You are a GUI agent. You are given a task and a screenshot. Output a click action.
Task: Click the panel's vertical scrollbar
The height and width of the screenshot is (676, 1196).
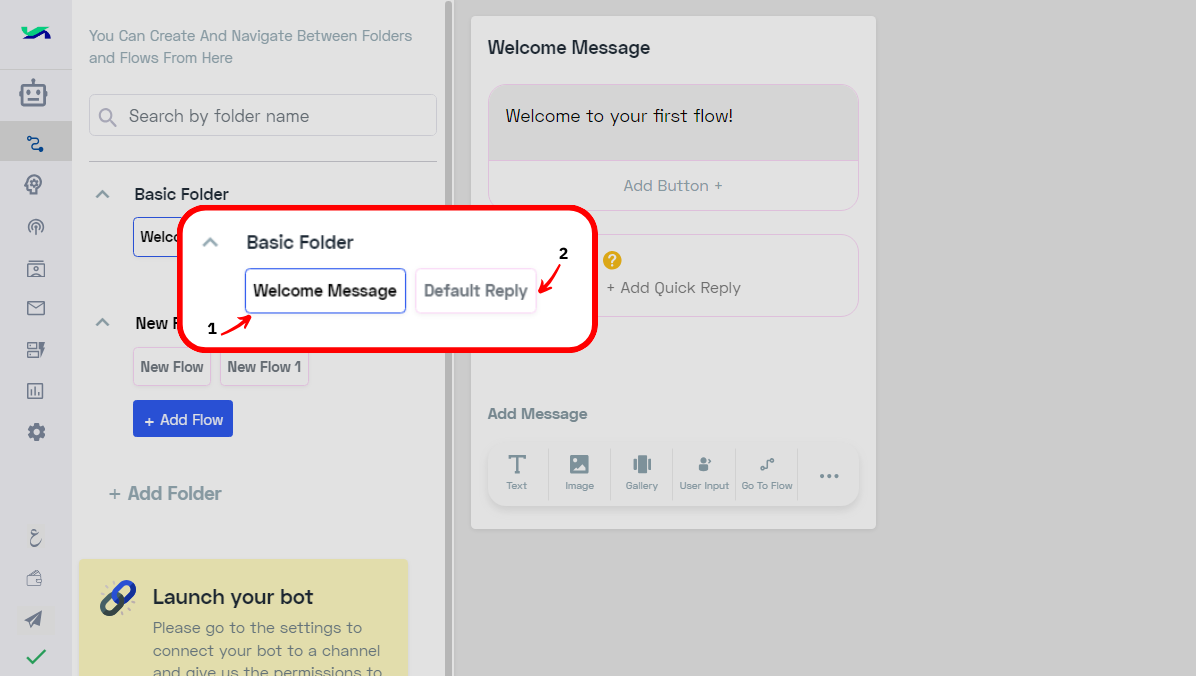point(448,338)
